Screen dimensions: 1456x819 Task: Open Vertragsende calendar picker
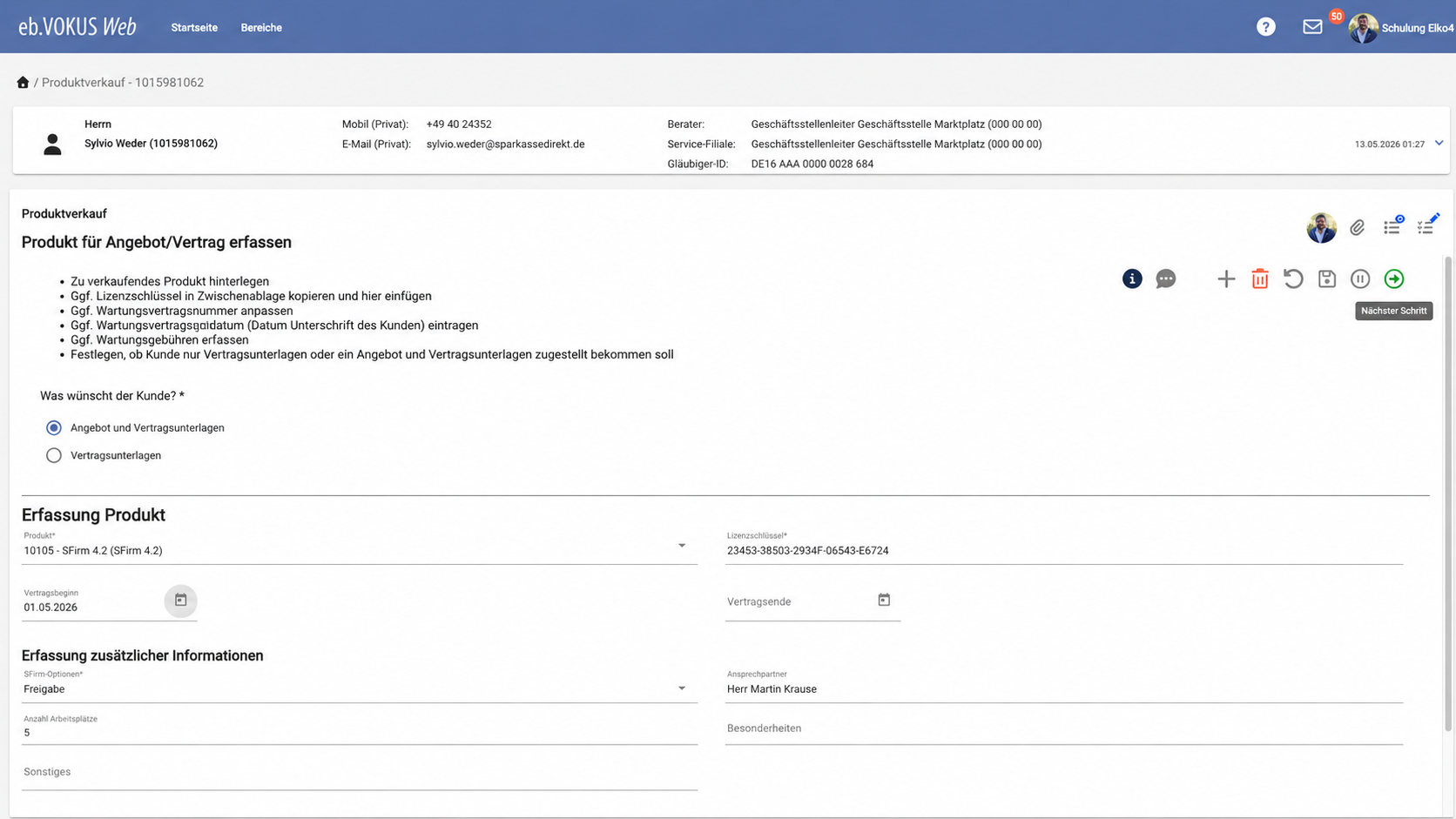pyautogui.click(x=884, y=600)
